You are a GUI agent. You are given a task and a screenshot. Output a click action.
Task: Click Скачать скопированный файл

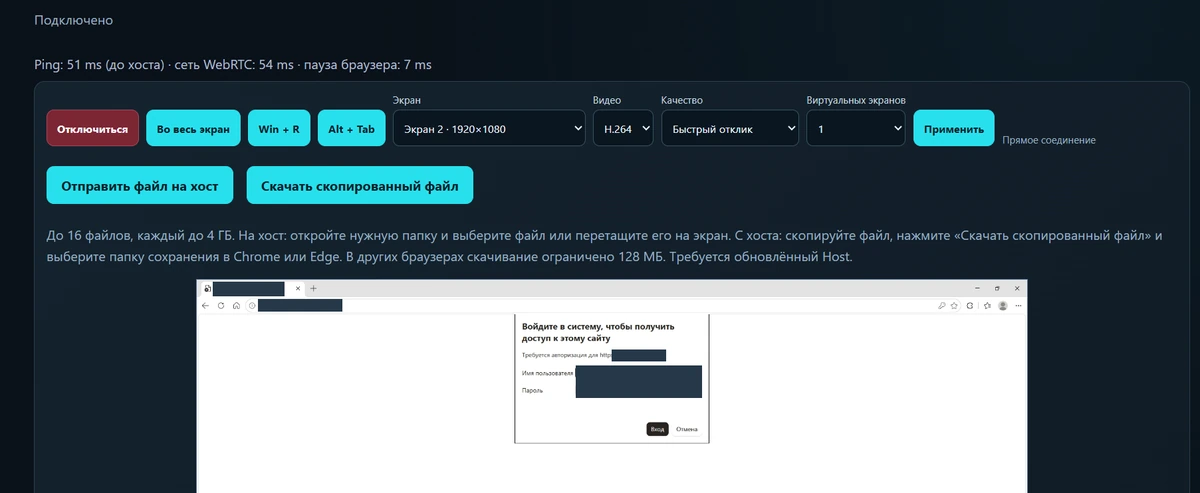tap(360, 186)
